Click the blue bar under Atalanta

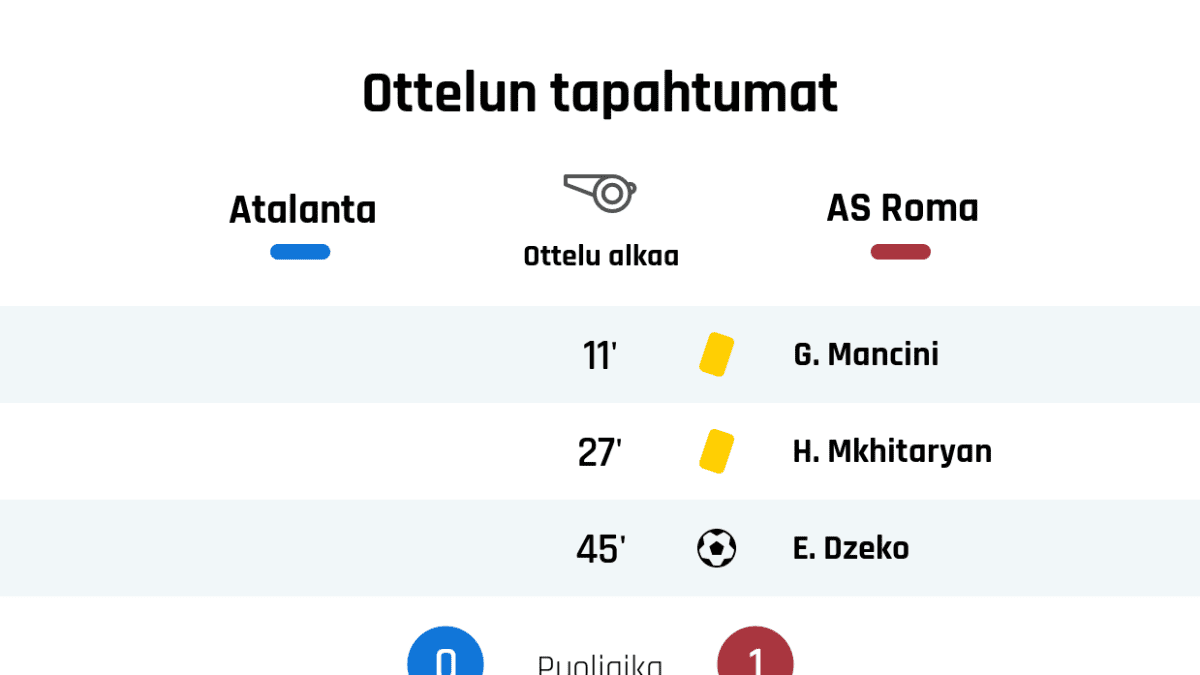tap(300, 252)
